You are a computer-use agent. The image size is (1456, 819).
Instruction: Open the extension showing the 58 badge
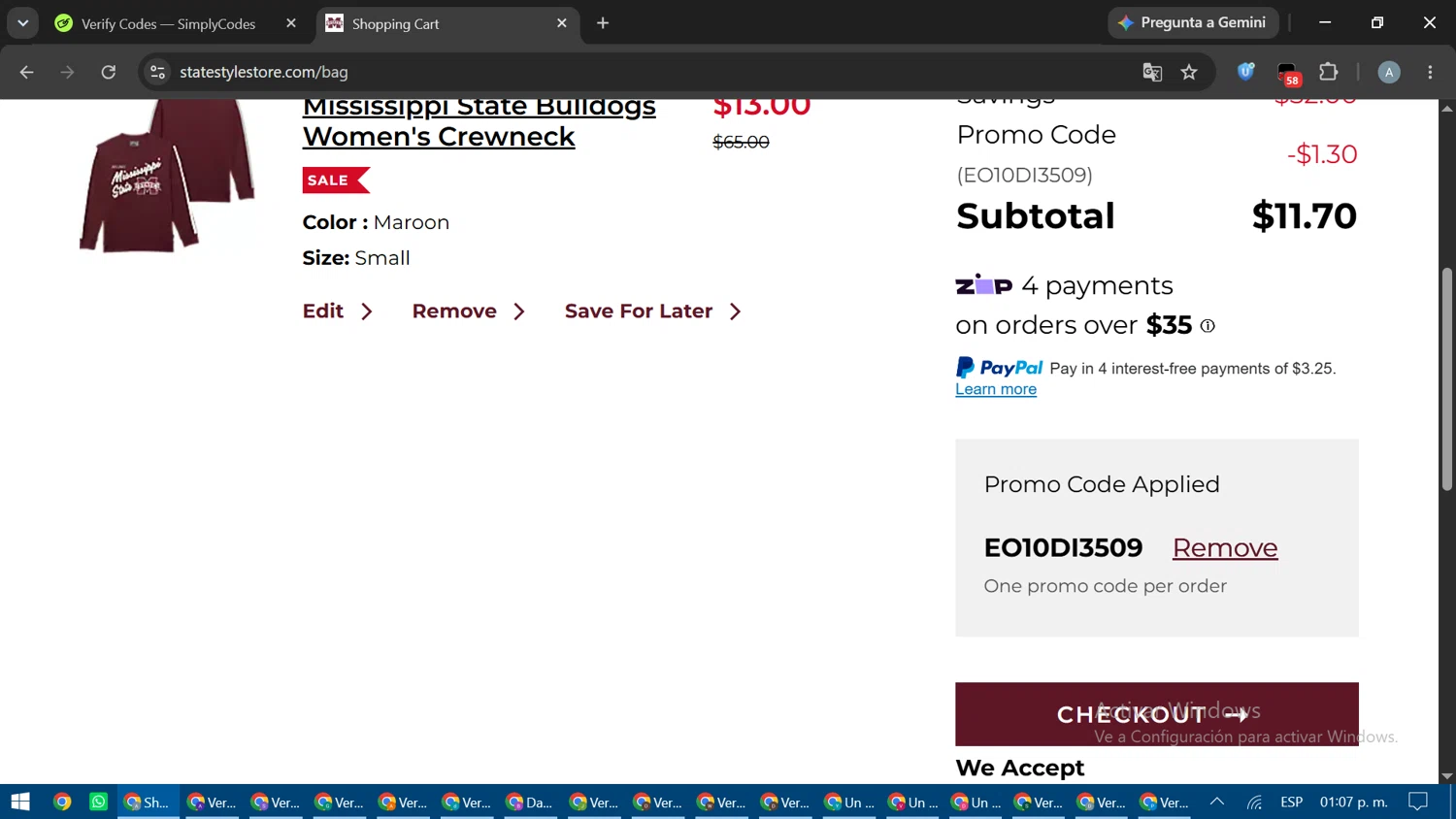point(1288,73)
